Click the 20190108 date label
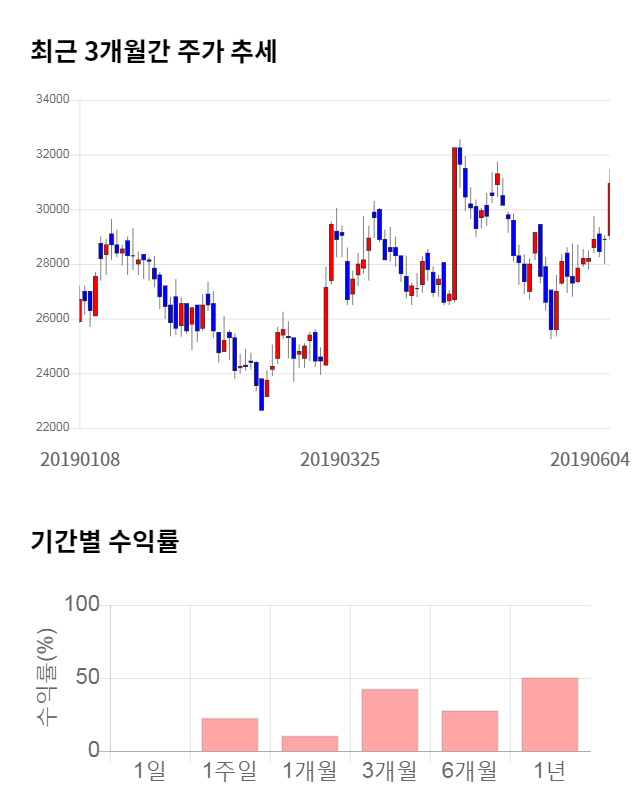The height and width of the screenshot is (810, 640). pos(80,459)
